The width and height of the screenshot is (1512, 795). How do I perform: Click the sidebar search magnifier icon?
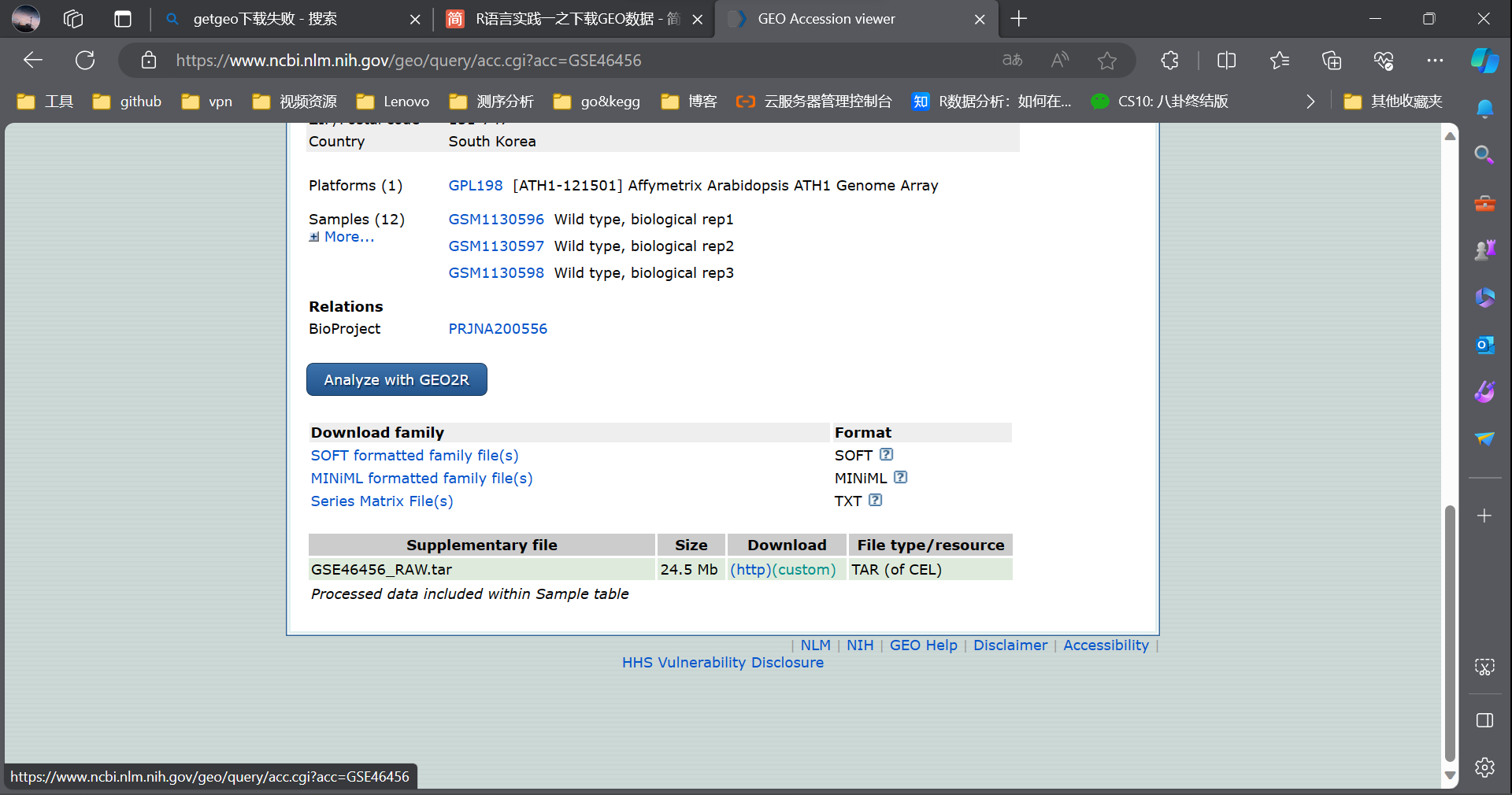pos(1484,155)
